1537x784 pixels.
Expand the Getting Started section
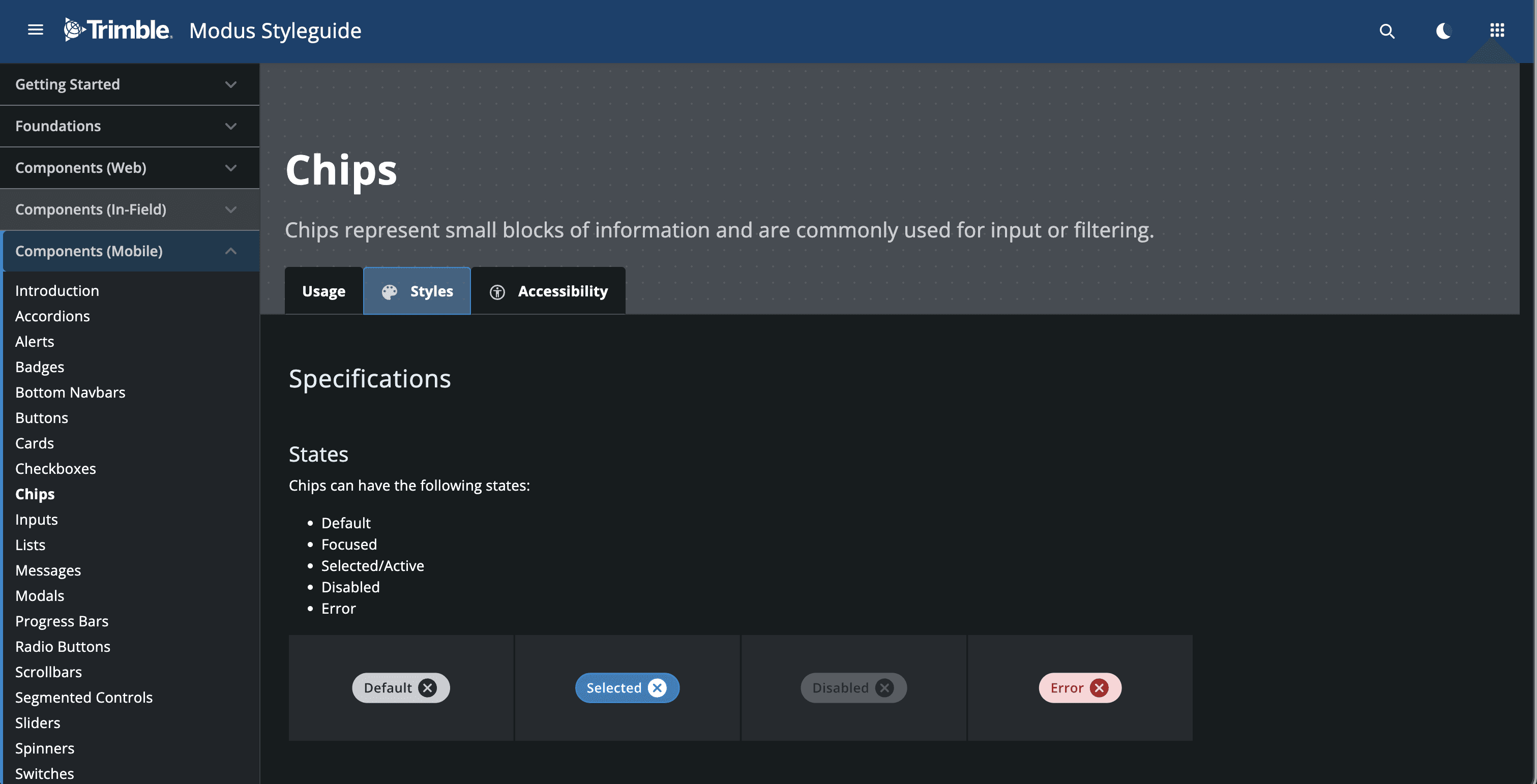click(130, 84)
